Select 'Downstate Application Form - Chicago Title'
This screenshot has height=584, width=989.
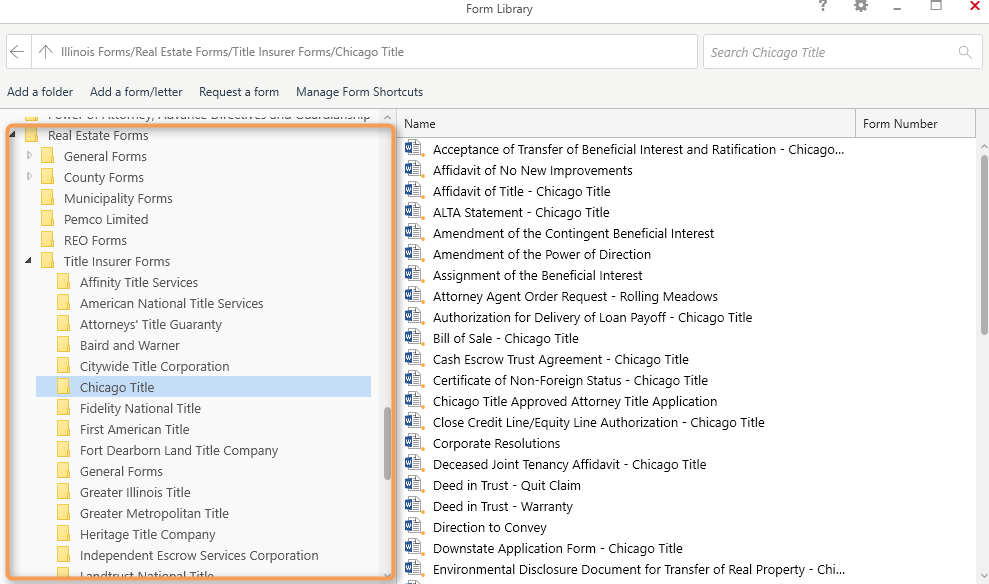coord(558,549)
